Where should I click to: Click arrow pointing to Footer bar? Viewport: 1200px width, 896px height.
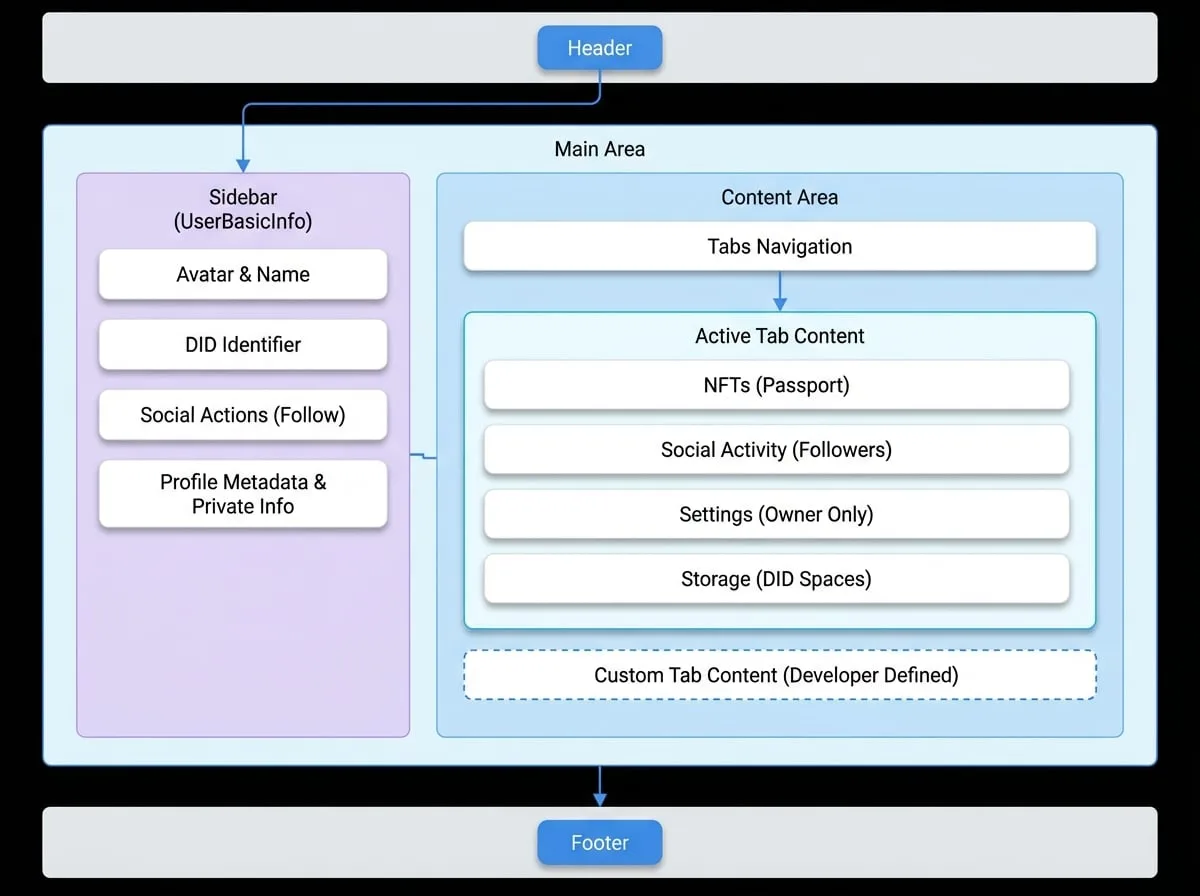[599, 786]
